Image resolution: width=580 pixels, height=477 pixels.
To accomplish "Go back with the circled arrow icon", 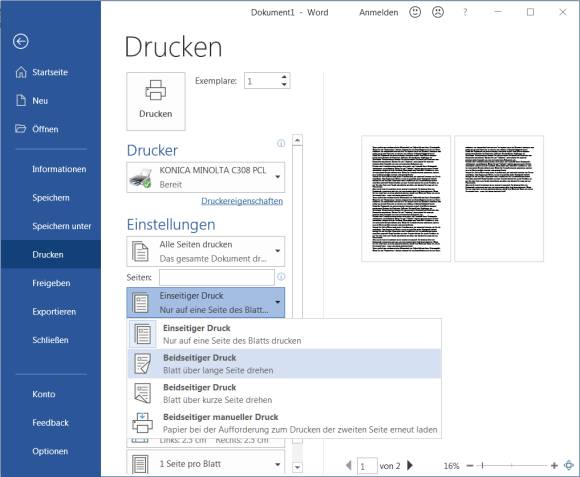I will [x=21, y=41].
